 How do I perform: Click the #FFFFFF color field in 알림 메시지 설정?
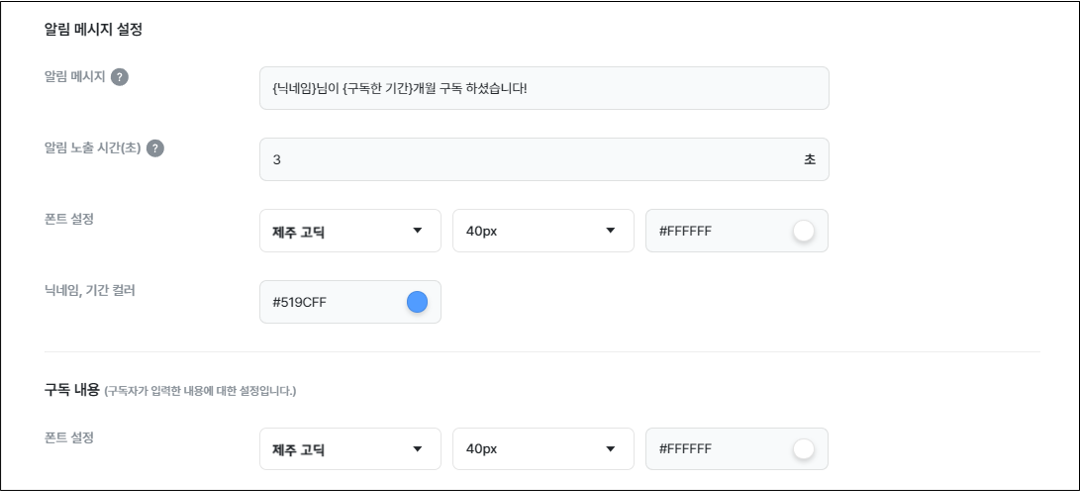(x=737, y=231)
